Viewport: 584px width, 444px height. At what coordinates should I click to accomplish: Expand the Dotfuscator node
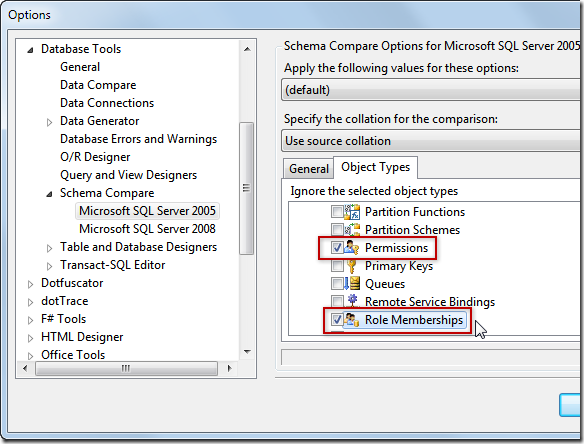[x=30, y=284]
